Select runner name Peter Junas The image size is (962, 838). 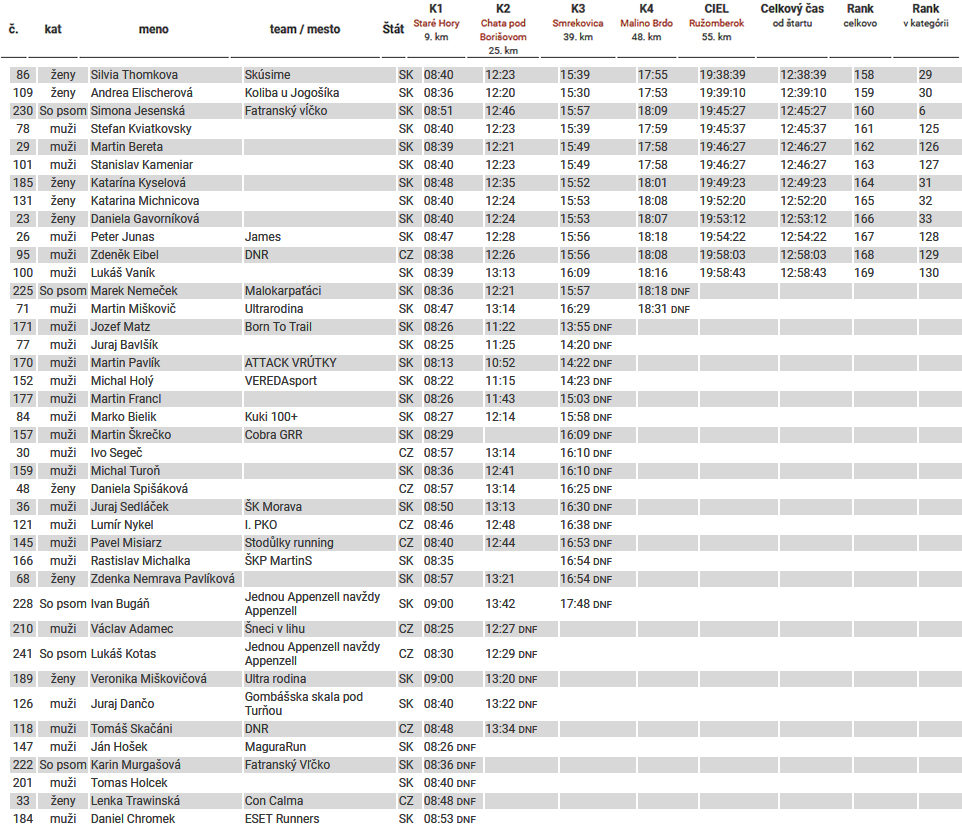(x=122, y=237)
